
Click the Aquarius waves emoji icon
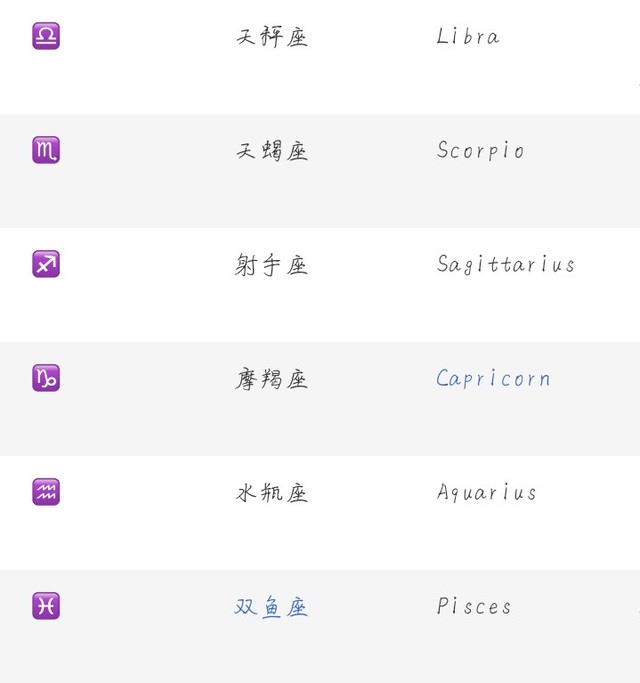pos(46,492)
